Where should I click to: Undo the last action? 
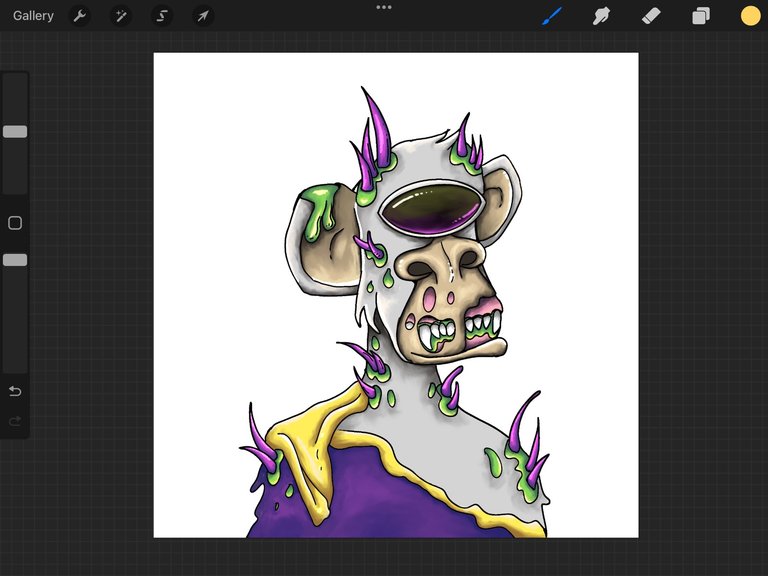(15, 391)
